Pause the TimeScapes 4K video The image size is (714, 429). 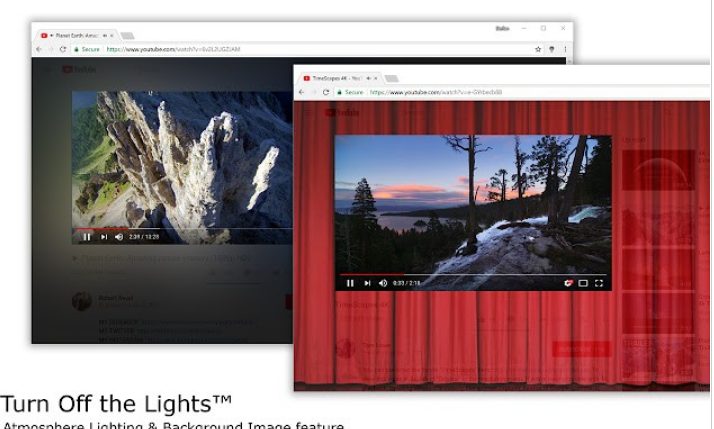[x=350, y=283]
